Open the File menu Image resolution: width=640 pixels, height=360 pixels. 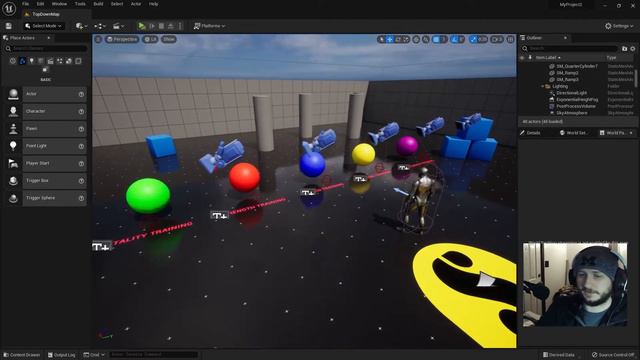pos(25,4)
